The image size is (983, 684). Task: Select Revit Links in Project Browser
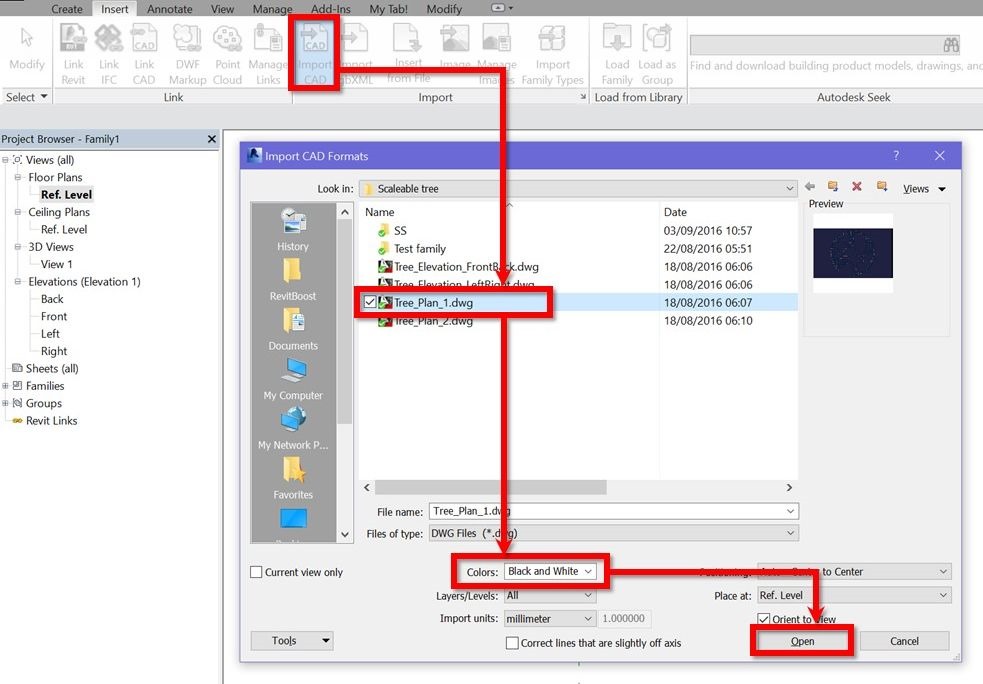(51, 421)
